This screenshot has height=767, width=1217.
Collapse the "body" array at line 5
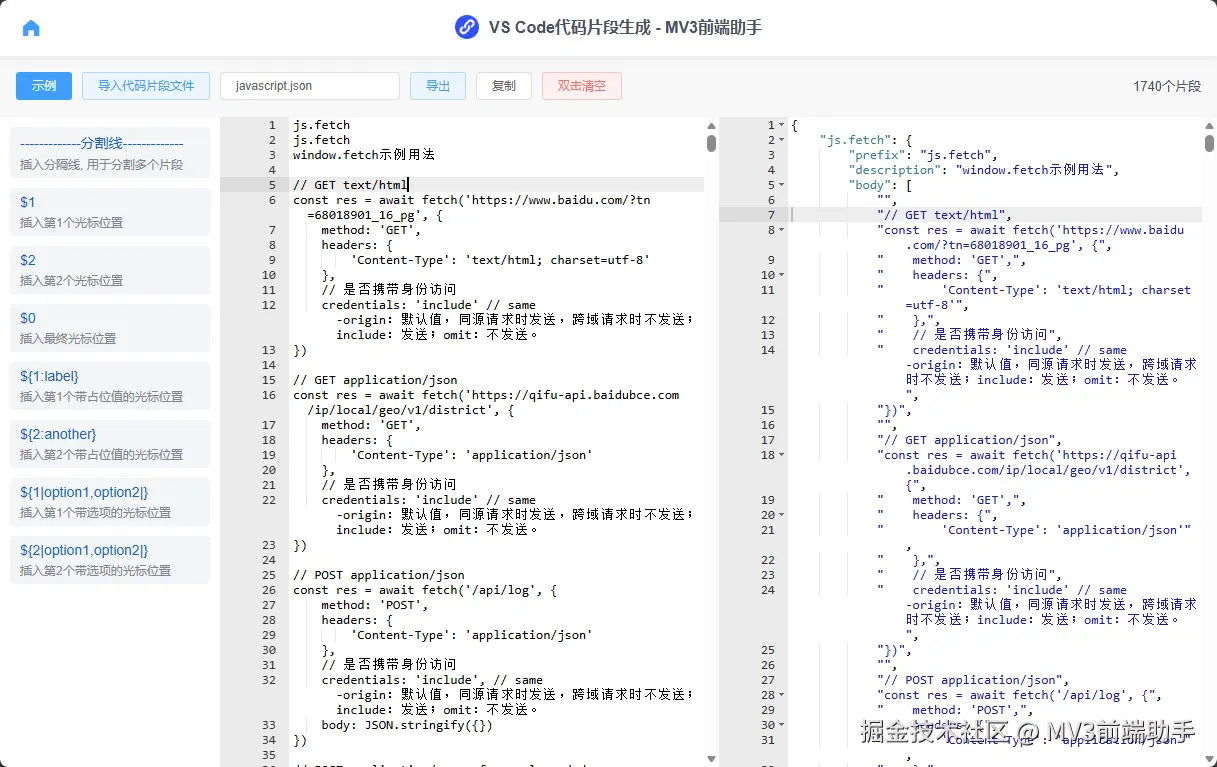click(782, 186)
